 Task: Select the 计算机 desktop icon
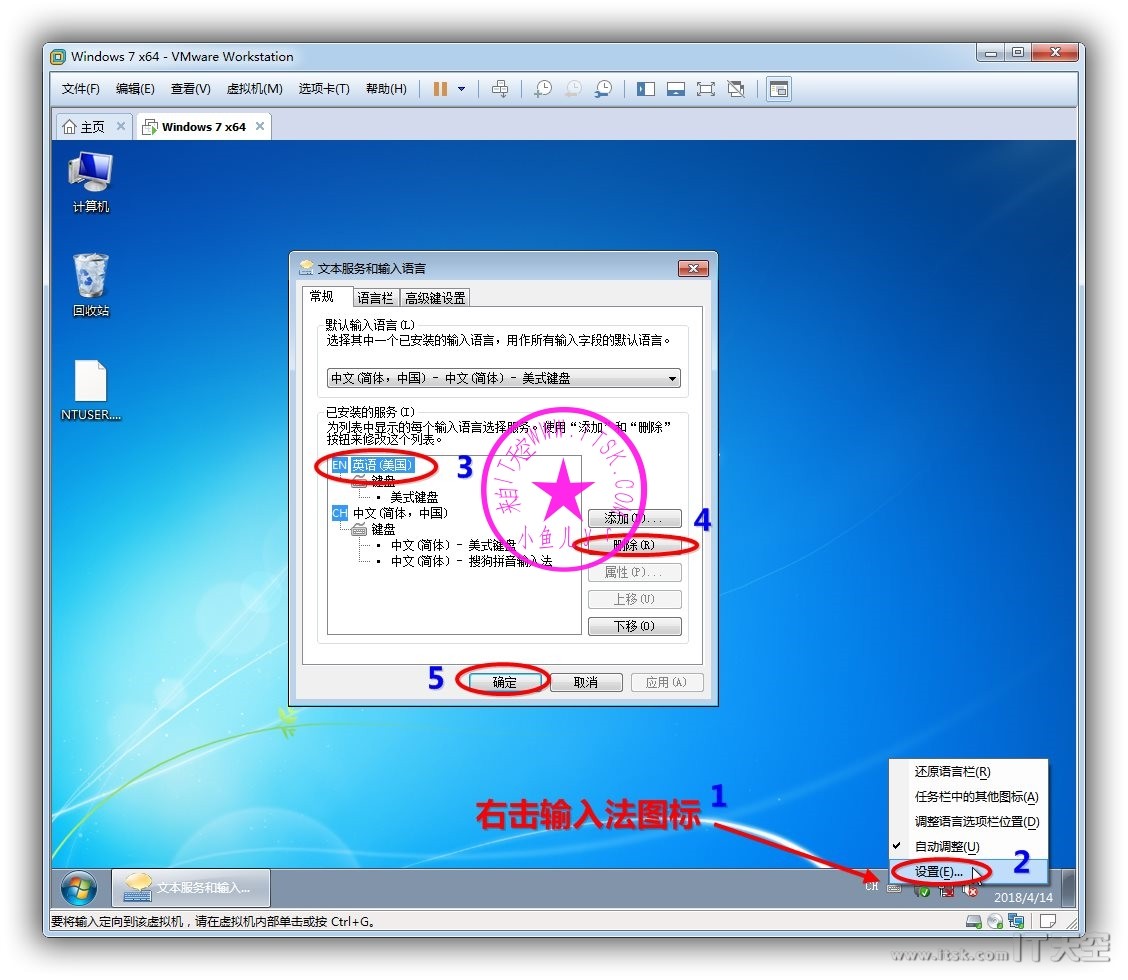click(91, 181)
